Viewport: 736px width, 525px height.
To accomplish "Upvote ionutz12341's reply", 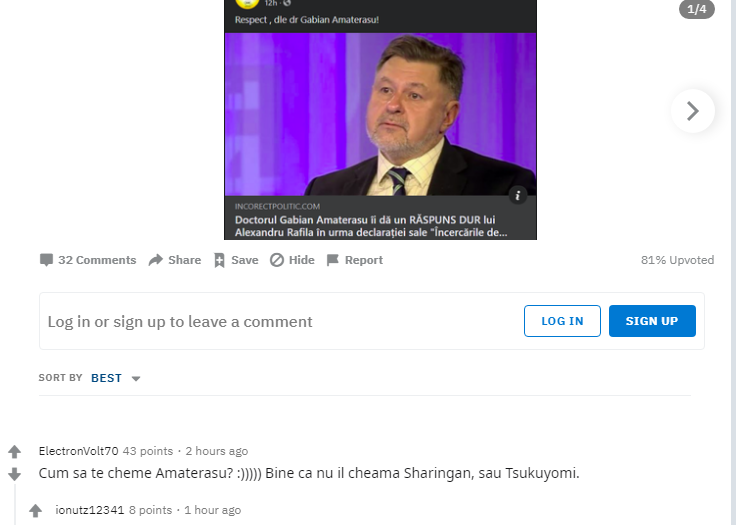I will point(36,510).
